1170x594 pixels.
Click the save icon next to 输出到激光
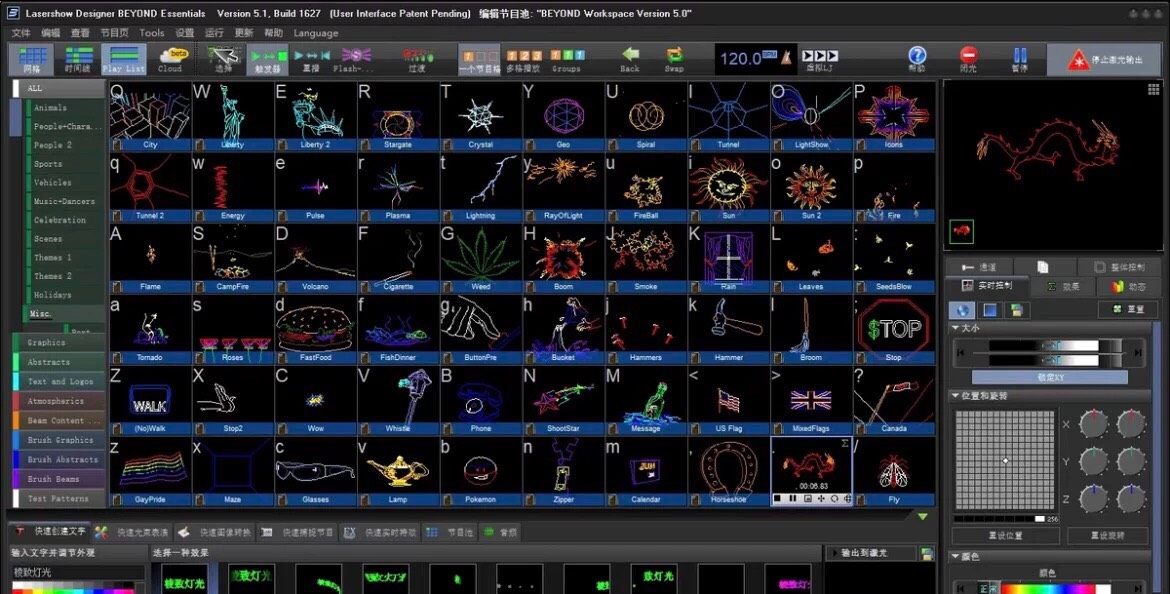927,554
